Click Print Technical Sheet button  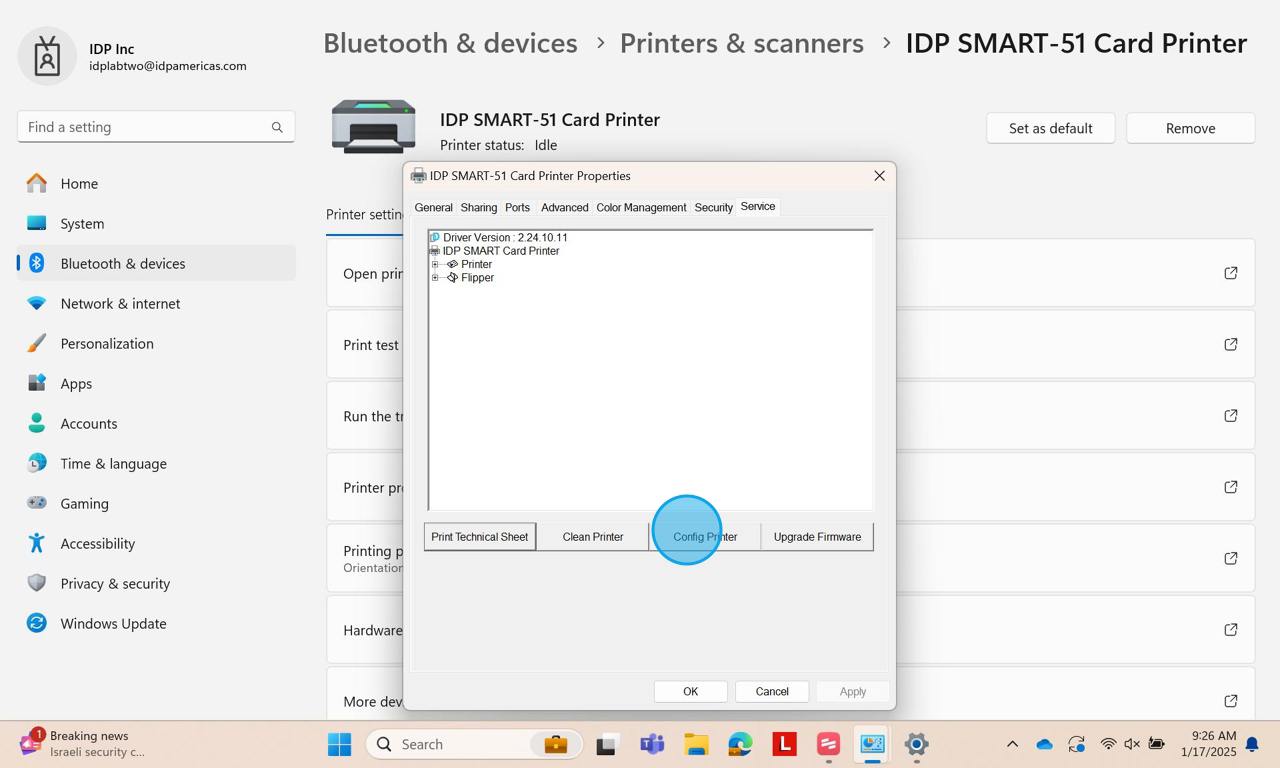point(480,537)
